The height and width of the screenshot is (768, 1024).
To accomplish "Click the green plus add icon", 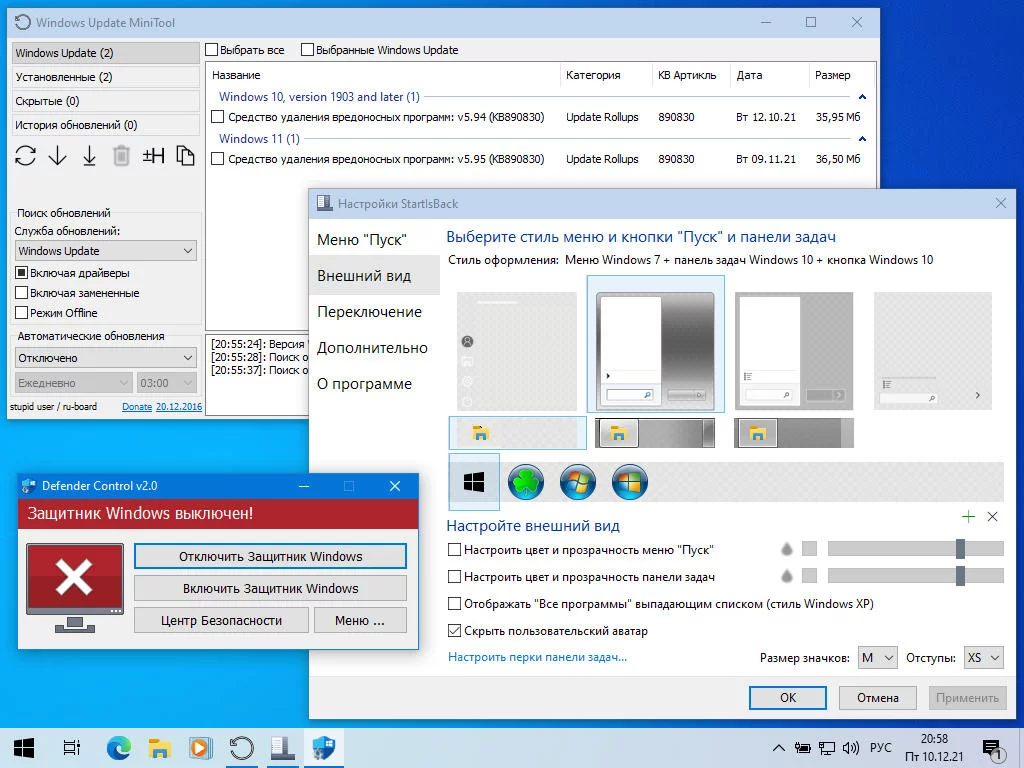I will coord(967,517).
